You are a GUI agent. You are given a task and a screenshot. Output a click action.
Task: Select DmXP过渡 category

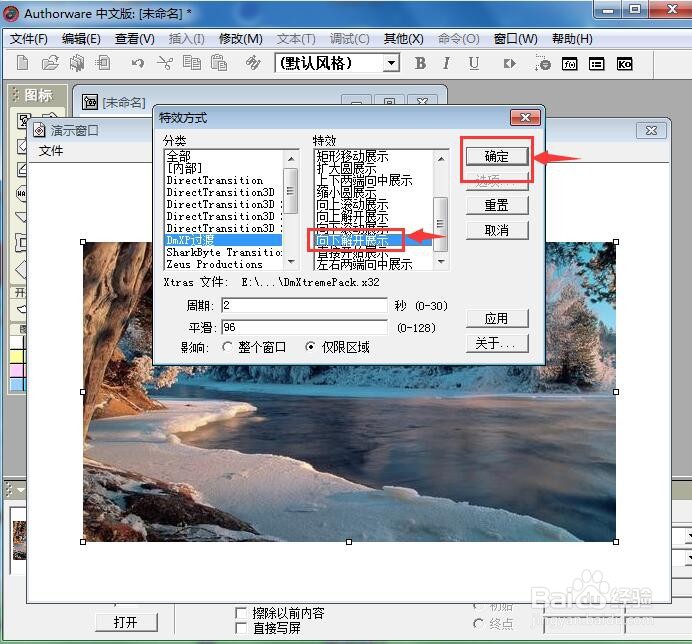pyautogui.click(x=223, y=240)
